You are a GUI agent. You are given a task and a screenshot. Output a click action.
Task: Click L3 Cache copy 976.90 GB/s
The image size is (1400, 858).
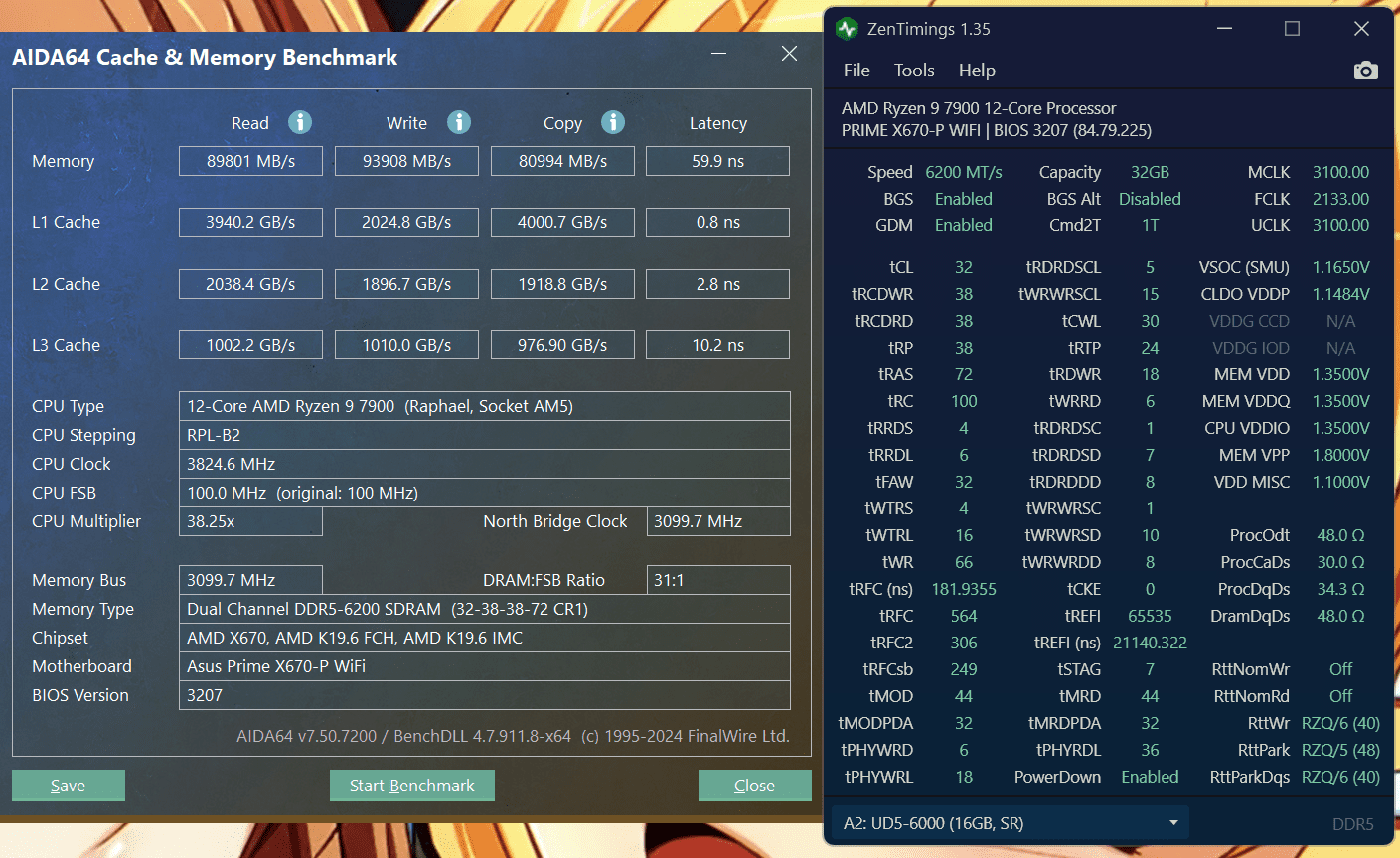562,345
